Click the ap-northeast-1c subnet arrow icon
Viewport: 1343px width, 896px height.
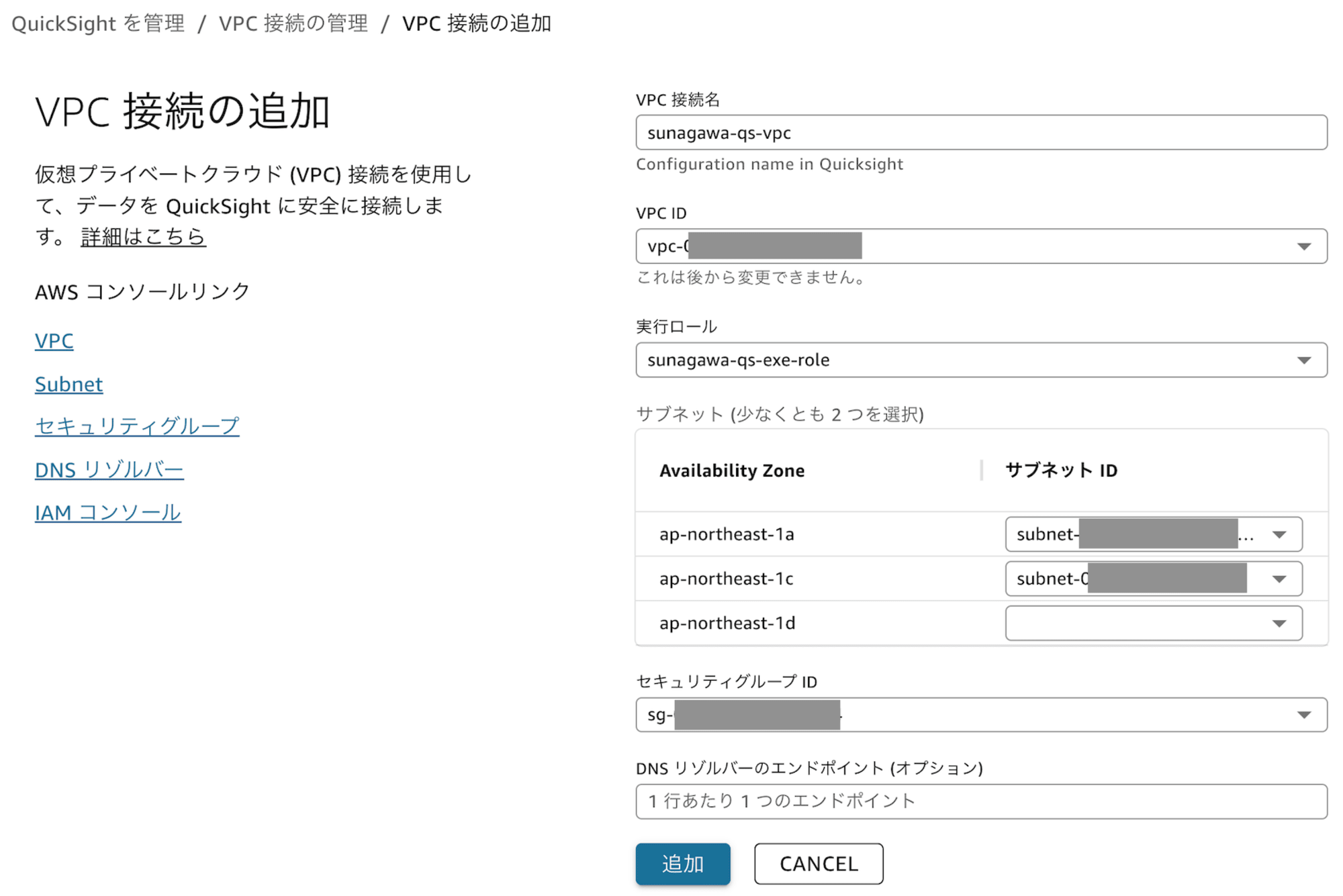pos(1279,579)
